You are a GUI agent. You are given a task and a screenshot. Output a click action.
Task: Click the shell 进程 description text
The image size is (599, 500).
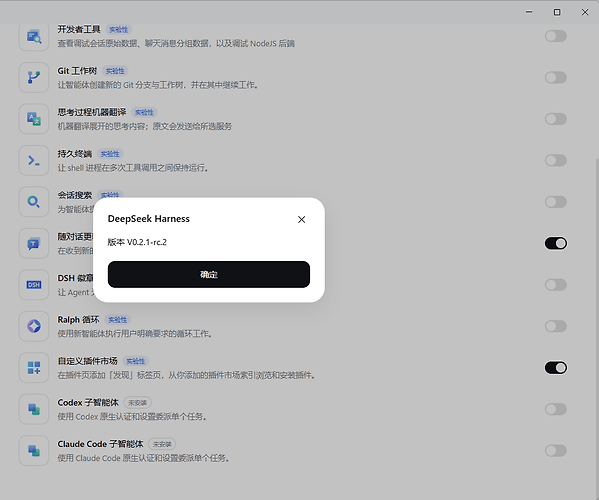click(133, 168)
